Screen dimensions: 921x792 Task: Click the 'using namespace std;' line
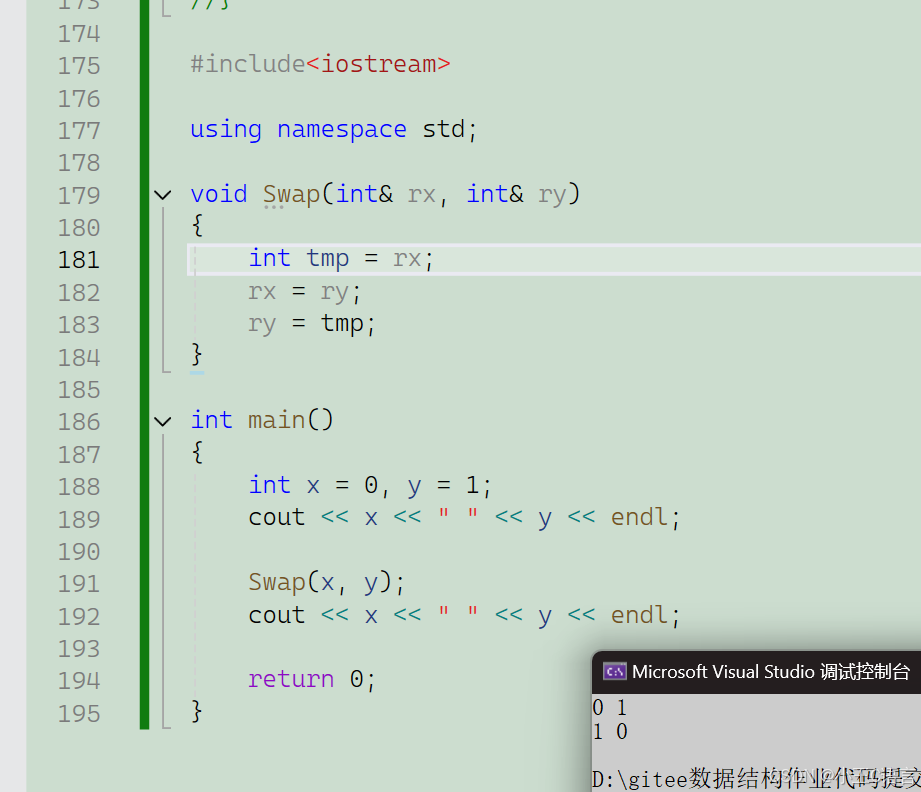tap(333, 129)
